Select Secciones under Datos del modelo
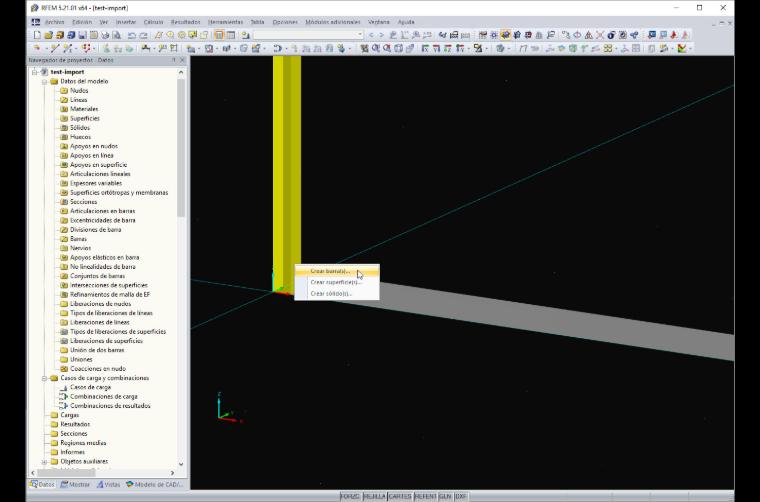The width and height of the screenshot is (760, 502). [x=83, y=202]
